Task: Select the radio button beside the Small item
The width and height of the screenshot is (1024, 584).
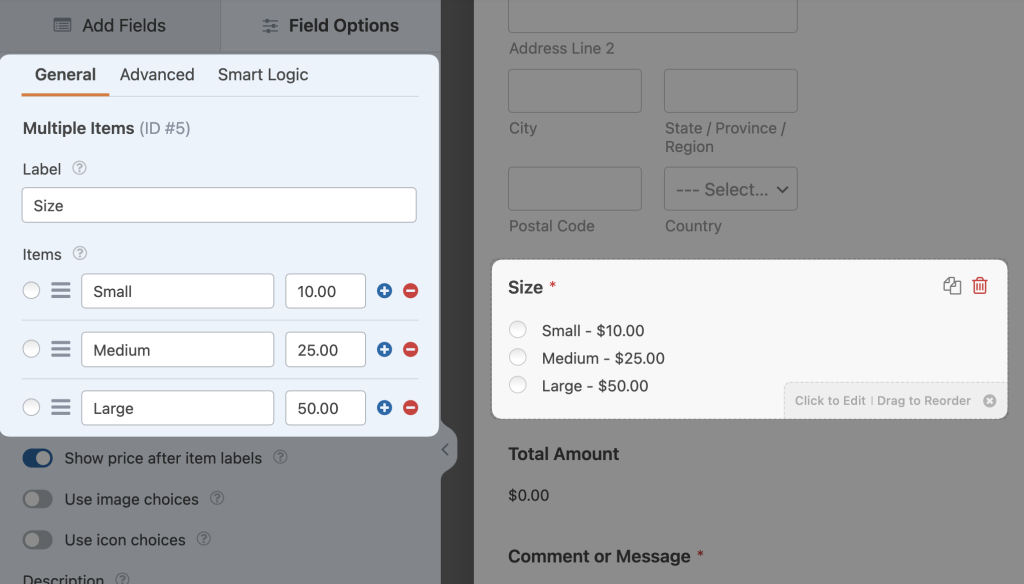Action: pos(31,291)
